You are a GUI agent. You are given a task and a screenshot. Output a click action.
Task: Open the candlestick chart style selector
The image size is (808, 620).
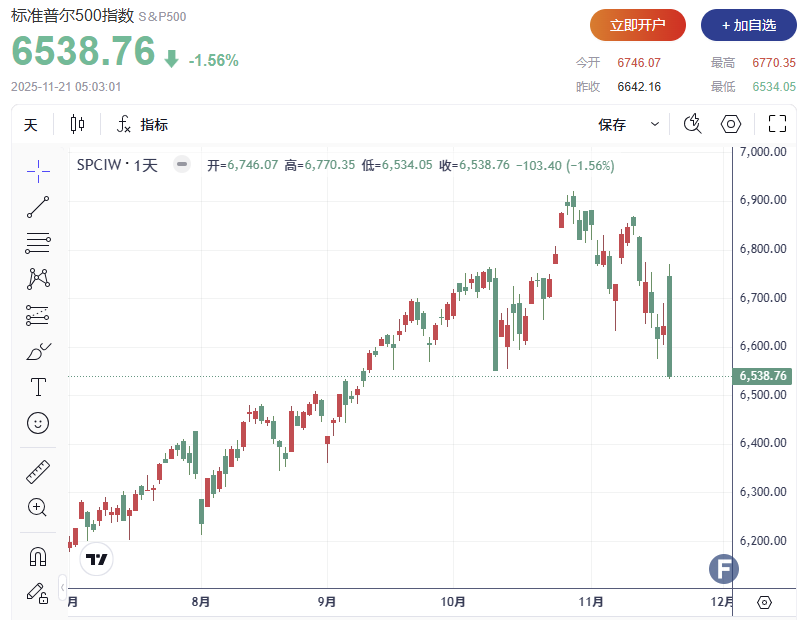(78, 124)
